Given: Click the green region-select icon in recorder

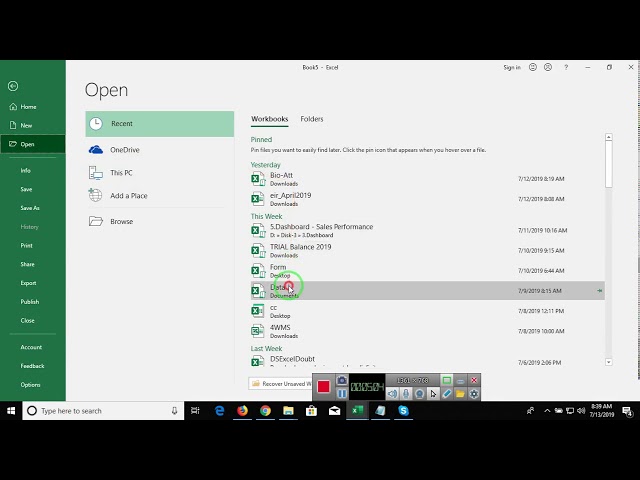Looking at the screenshot, I should tap(447, 380).
